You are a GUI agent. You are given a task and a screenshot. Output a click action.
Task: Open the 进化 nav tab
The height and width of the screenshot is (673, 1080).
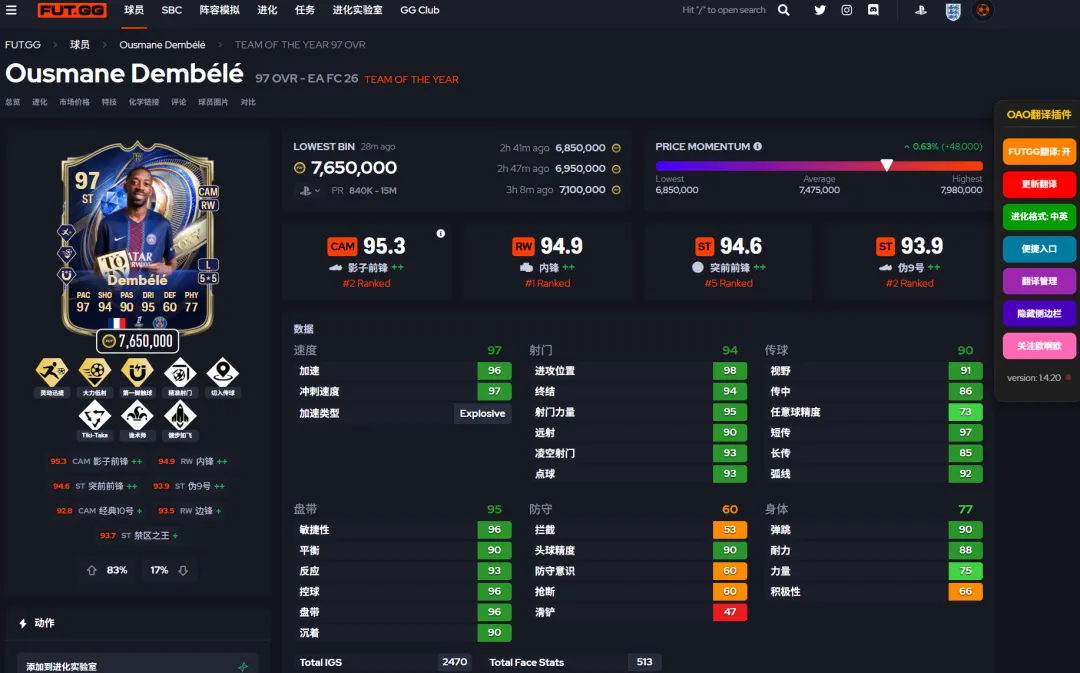(x=267, y=10)
